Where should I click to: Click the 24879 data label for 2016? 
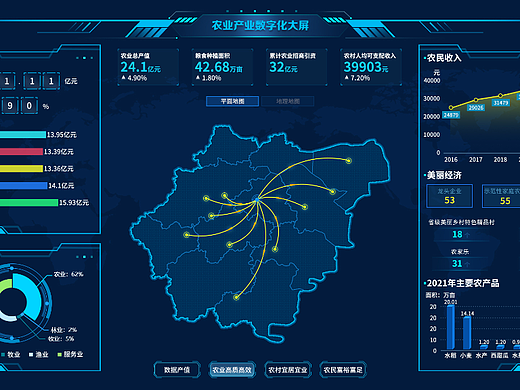click(x=451, y=115)
